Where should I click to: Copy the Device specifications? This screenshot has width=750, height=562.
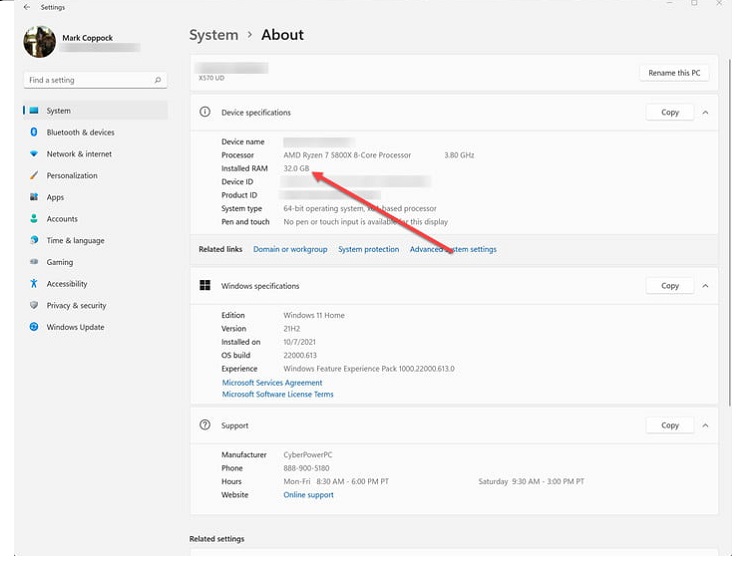pos(670,113)
